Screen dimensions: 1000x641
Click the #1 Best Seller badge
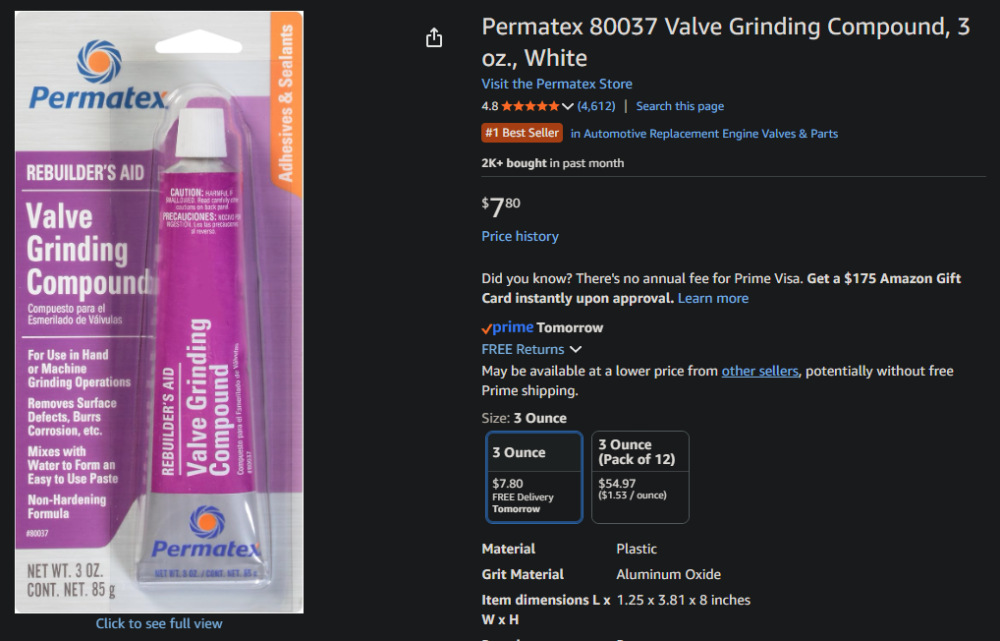pos(522,133)
